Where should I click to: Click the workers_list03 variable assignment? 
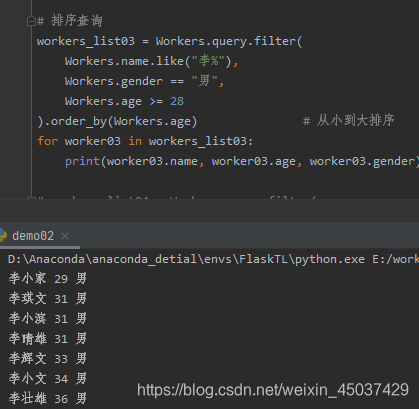(x=86, y=41)
